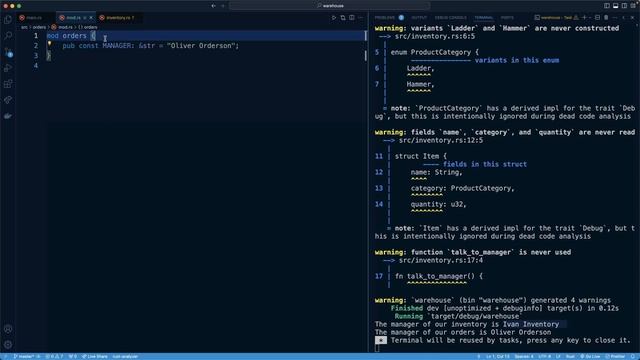Switch to main.rs tab
Viewport: 640px width, 360px height.
click(33, 18)
